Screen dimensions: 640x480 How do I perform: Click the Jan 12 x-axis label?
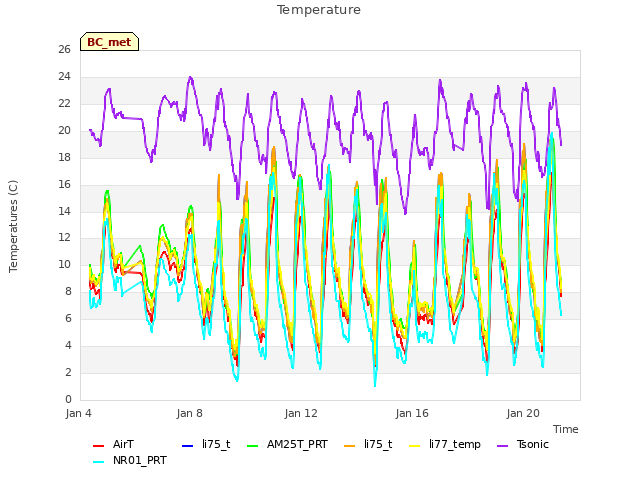point(301,413)
